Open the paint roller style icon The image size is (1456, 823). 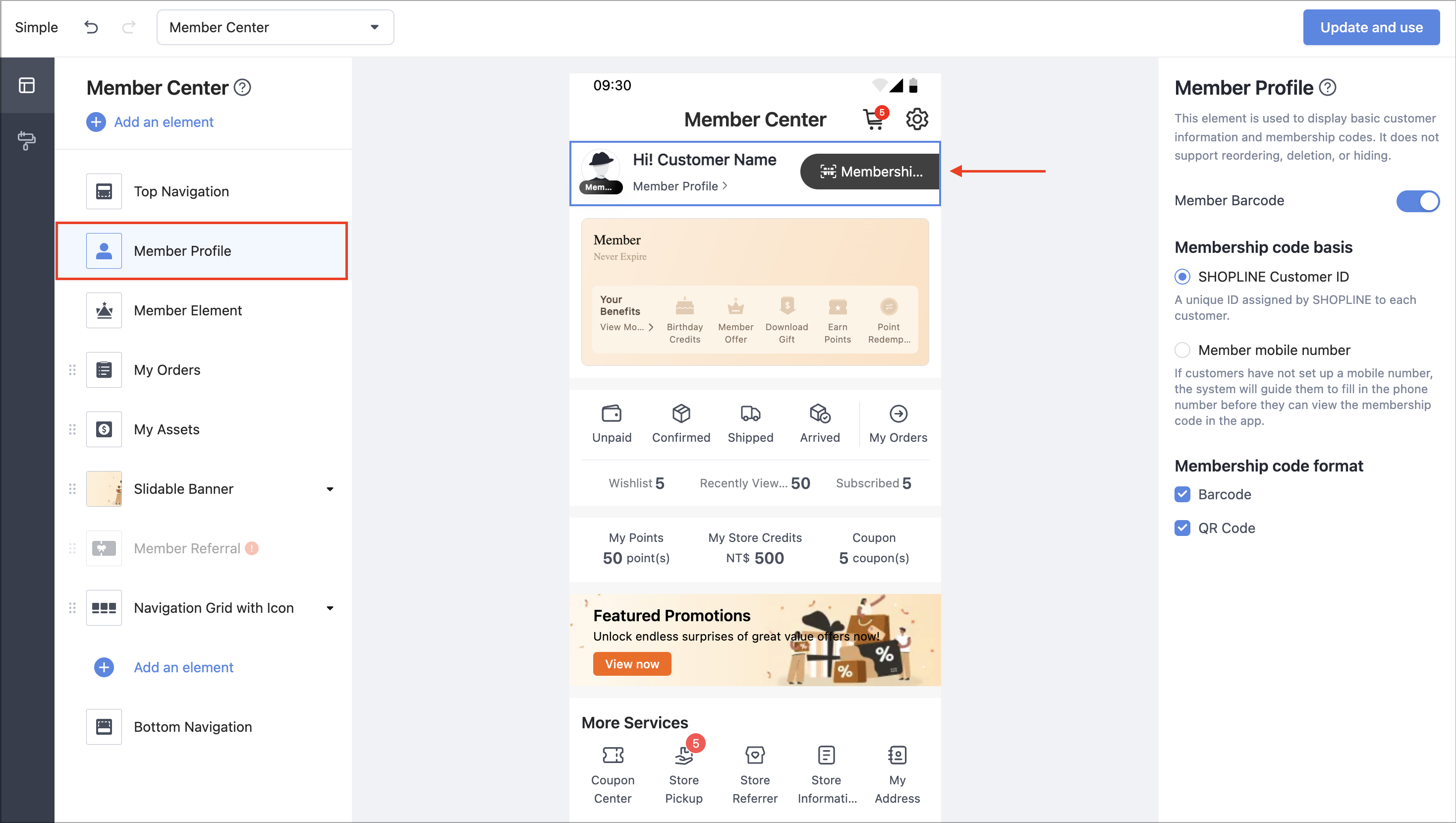coord(27,140)
